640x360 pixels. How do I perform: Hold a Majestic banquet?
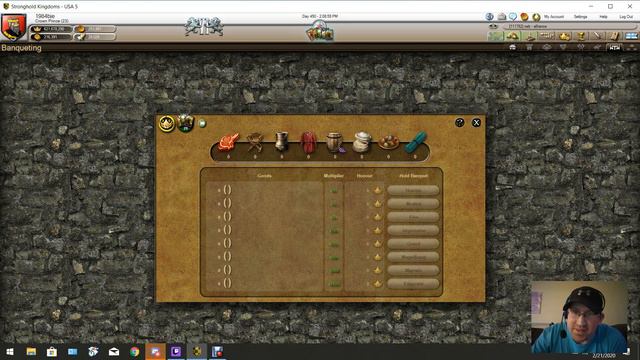(x=413, y=270)
